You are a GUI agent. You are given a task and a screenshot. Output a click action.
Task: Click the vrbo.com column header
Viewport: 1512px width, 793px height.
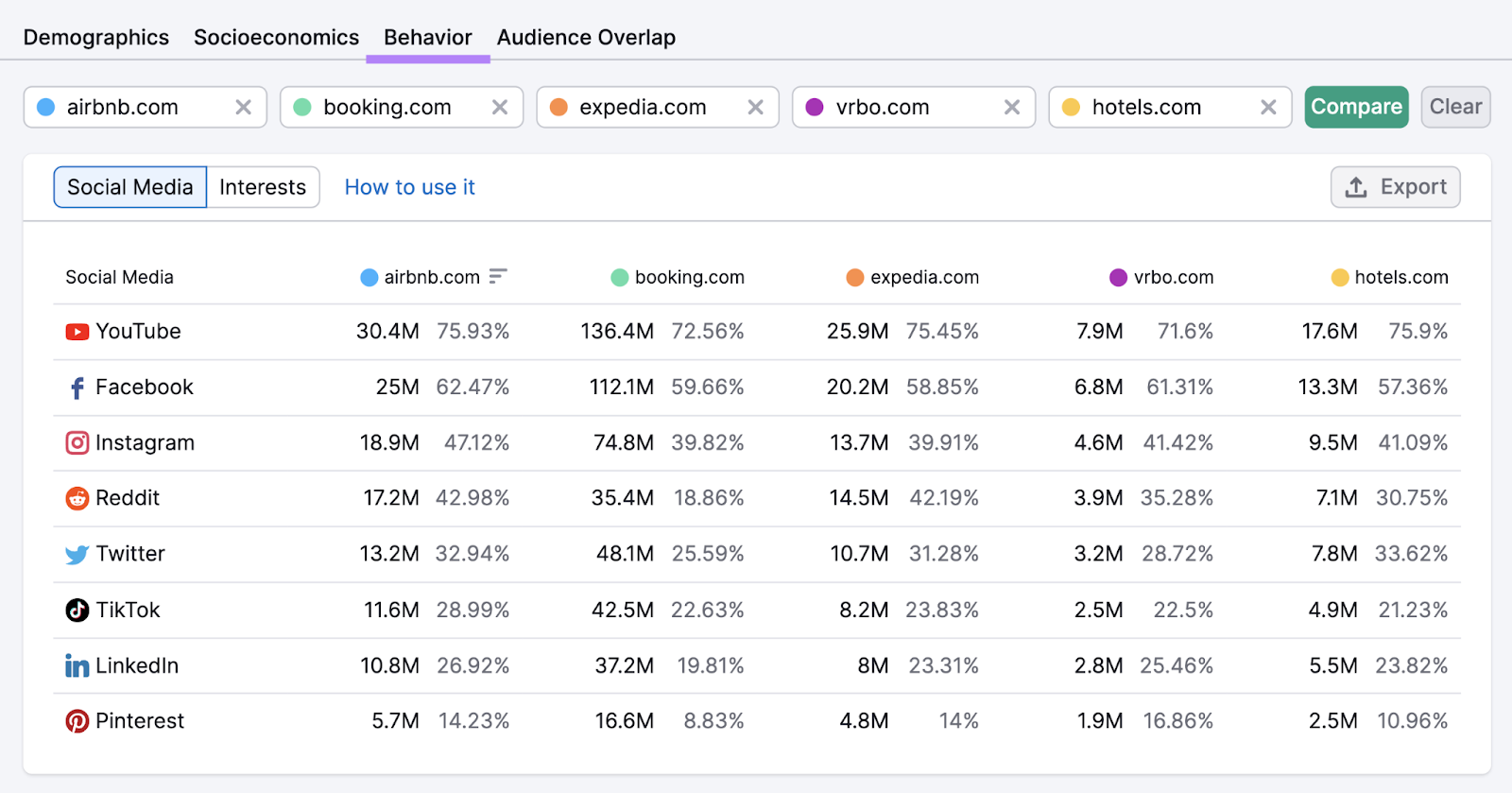[1161, 277]
